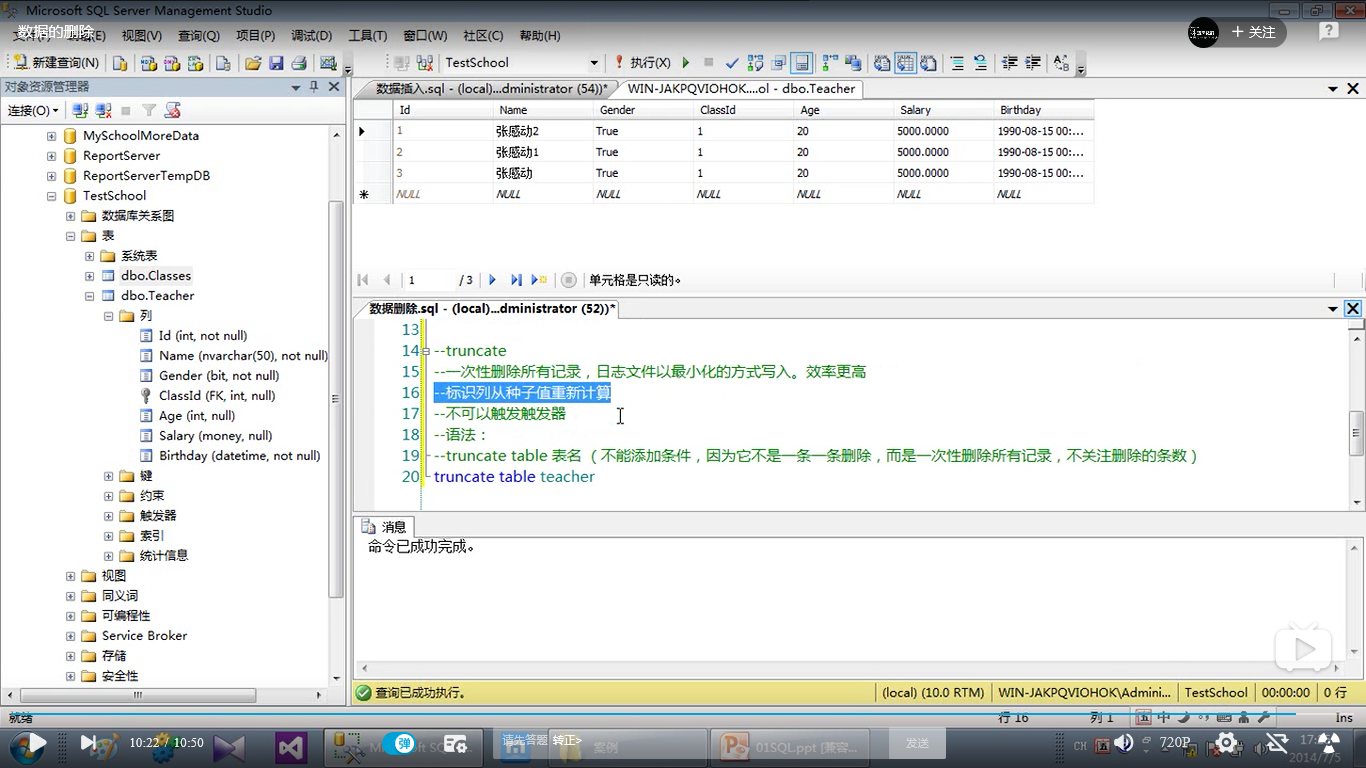Image resolution: width=1366 pixels, height=768 pixels.
Task: Expand the Service Broker node
Action: [x=70, y=636]
